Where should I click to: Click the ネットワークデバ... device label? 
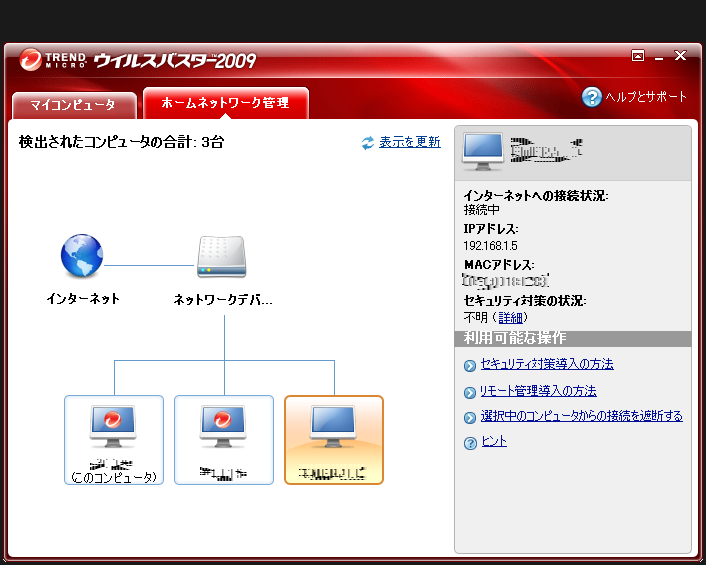[223, 299]
